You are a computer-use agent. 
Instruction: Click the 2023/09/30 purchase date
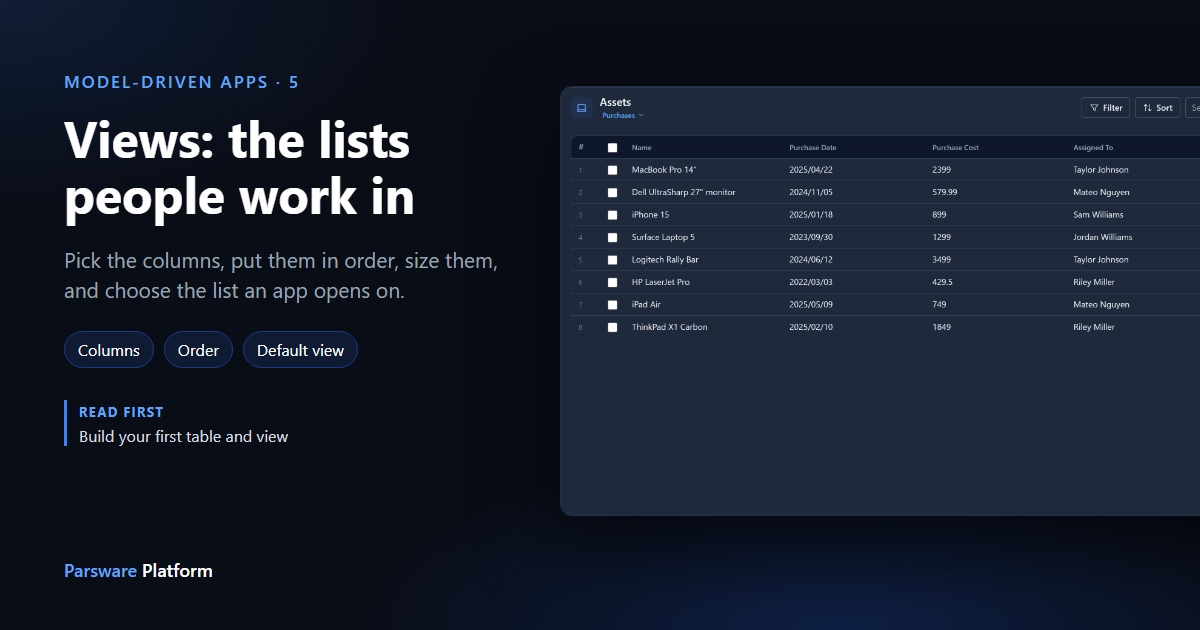click(811, 237)
